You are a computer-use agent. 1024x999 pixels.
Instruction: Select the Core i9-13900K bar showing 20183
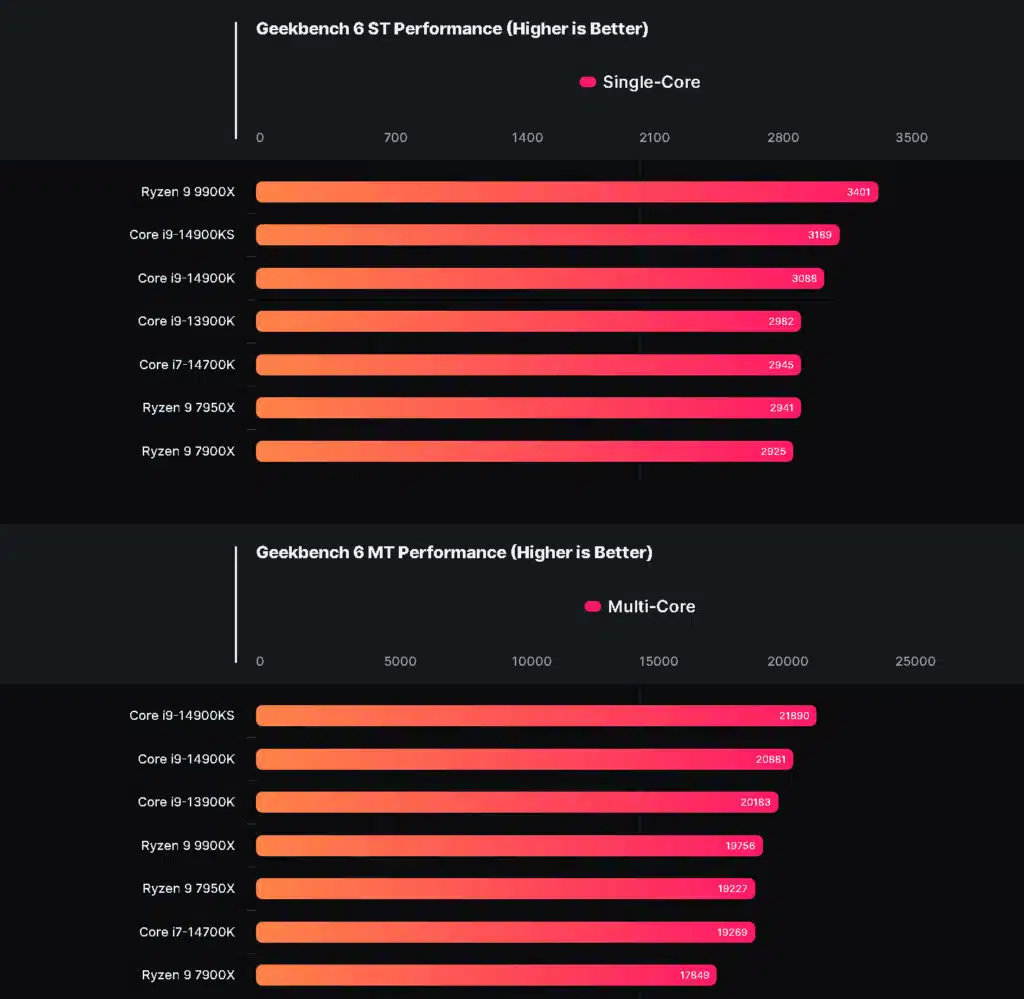coord(517,802)
